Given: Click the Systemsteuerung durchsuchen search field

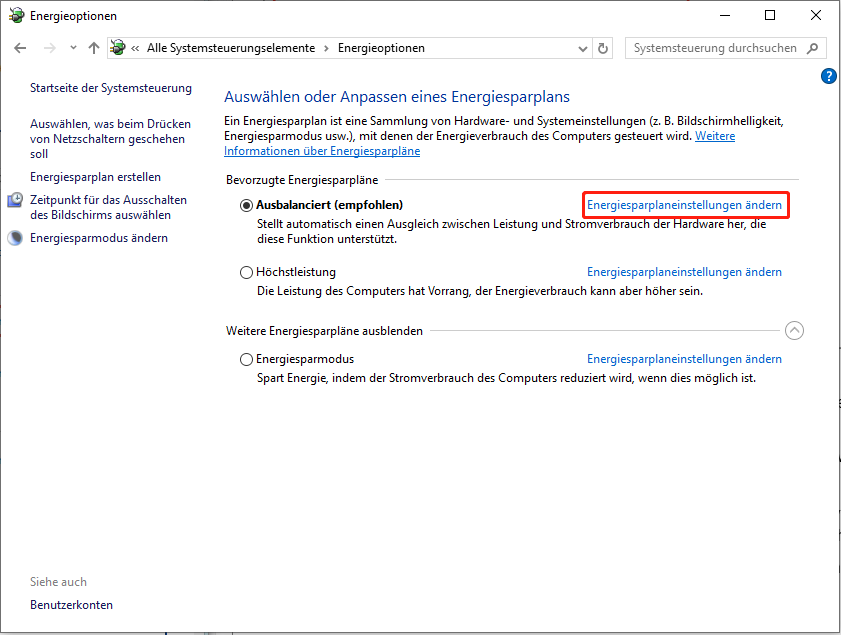Looking at the screenshot, I should (x=726, y=48).
